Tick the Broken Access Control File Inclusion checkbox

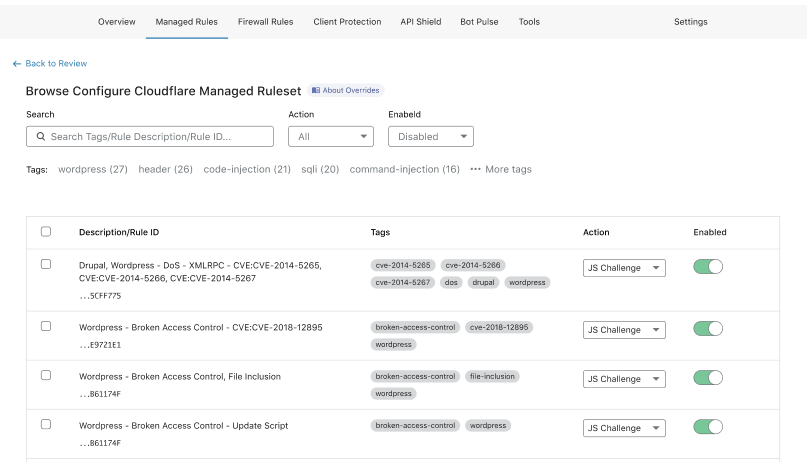tap(46, 375)
